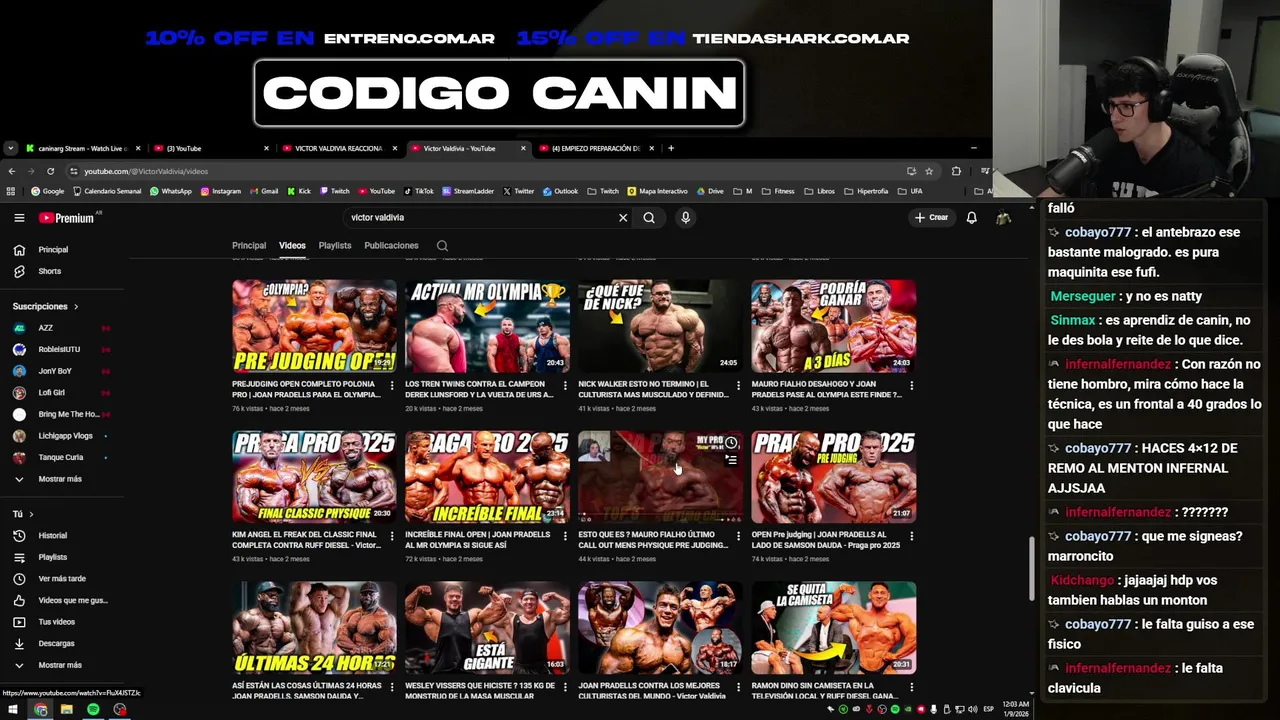Screen dimensions: 1280x720
Task: Open Shorts in the sidebar
Action: coord(50,271)
